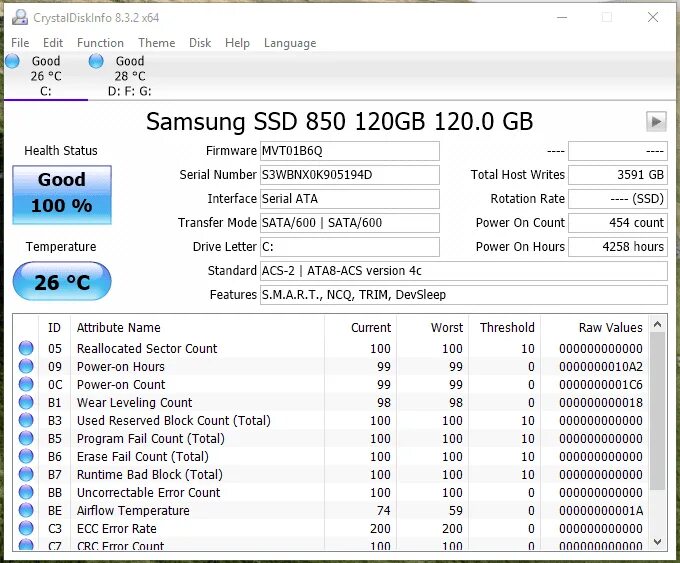Click status orb for Erase Fail Count
The image size is (680, 563).
coord(26,456)
